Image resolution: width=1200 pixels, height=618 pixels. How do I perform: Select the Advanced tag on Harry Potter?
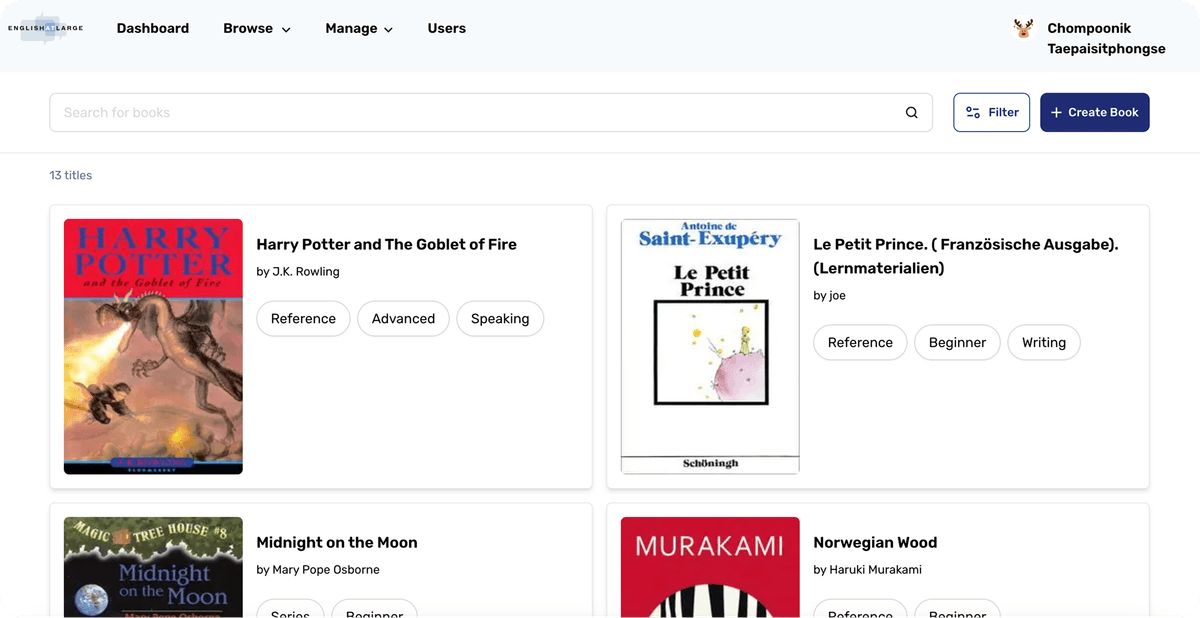(x=403, y=319)
